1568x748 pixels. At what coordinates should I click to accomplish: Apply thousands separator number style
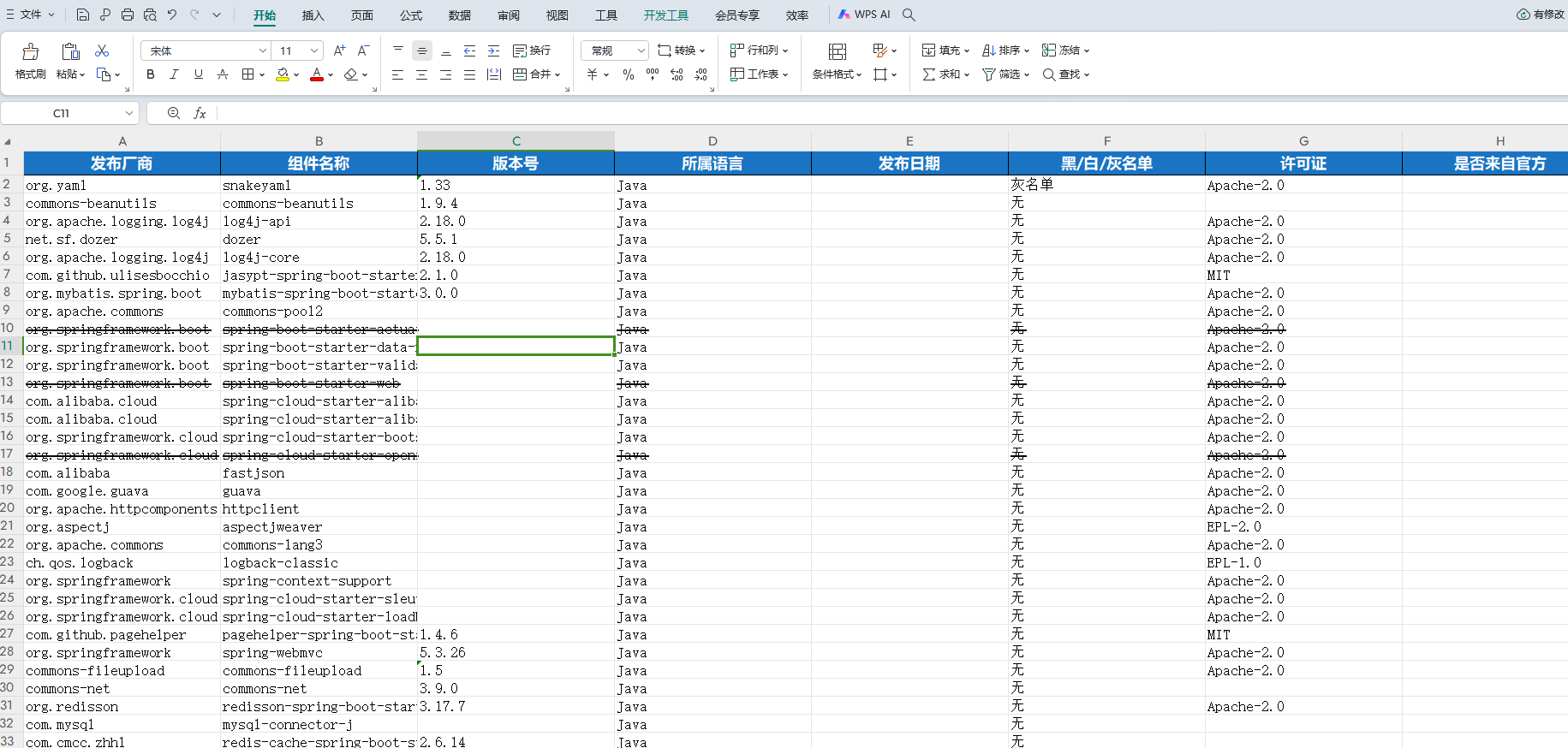[653, 74]
